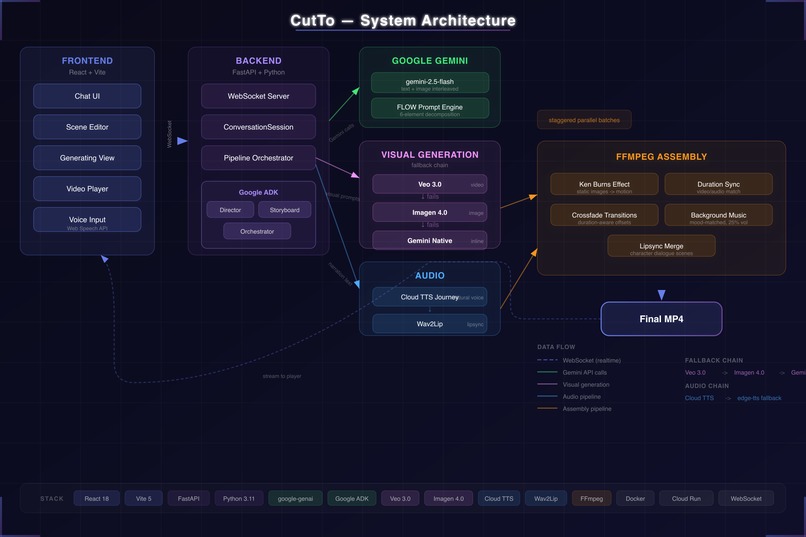This screenshot has width=806, height=537.
Task: Select the Docker stack chip
Action: [635, 498]
